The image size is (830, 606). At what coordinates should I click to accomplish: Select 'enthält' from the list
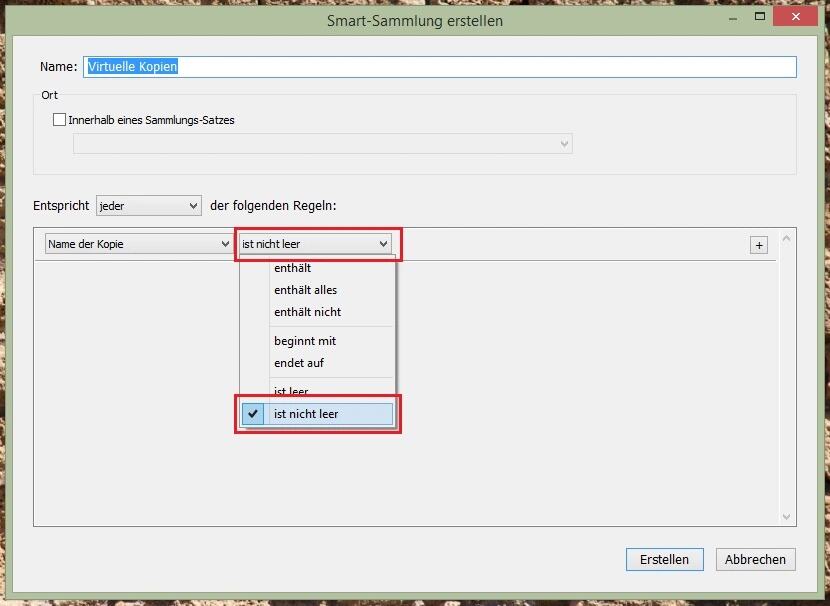293,268
